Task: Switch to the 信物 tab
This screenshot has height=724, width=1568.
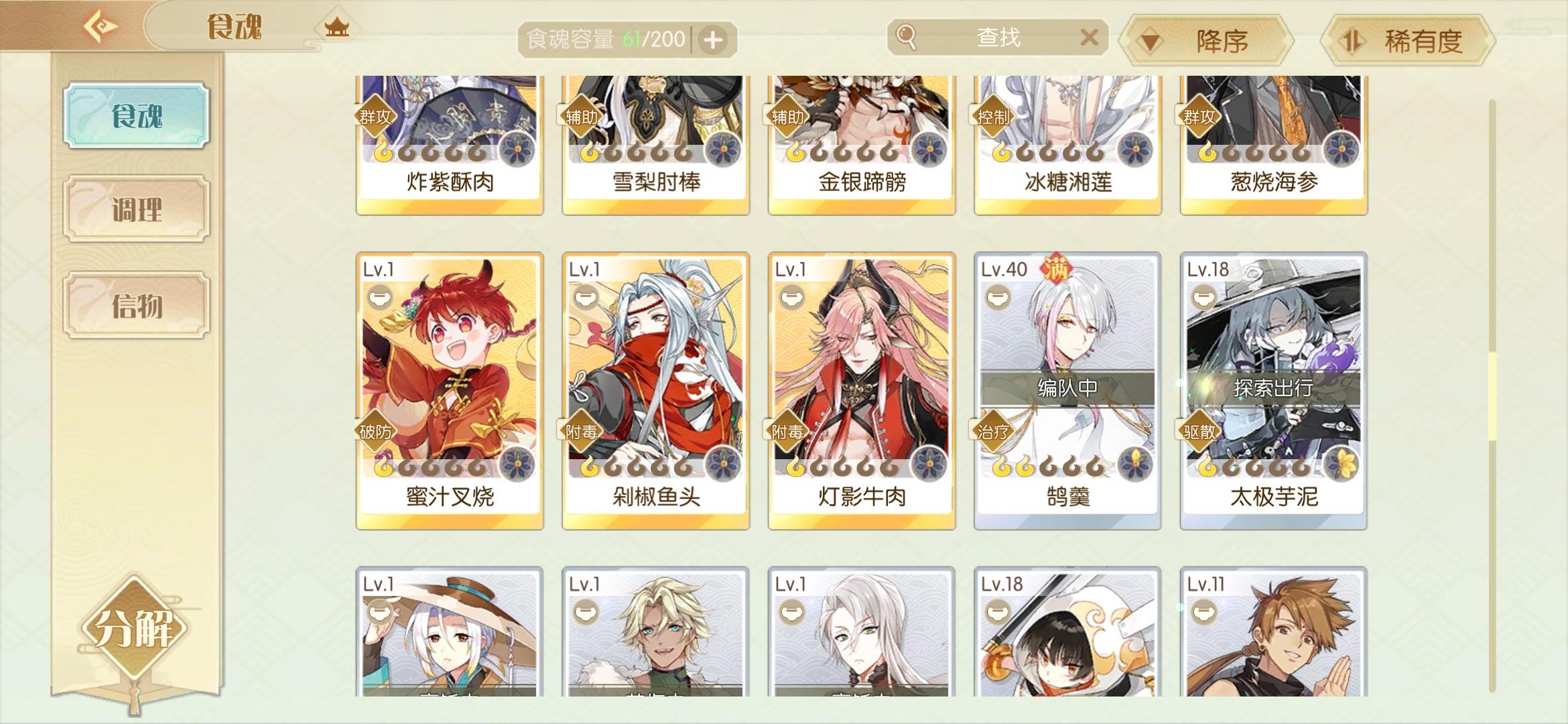Action: (137, 306)
